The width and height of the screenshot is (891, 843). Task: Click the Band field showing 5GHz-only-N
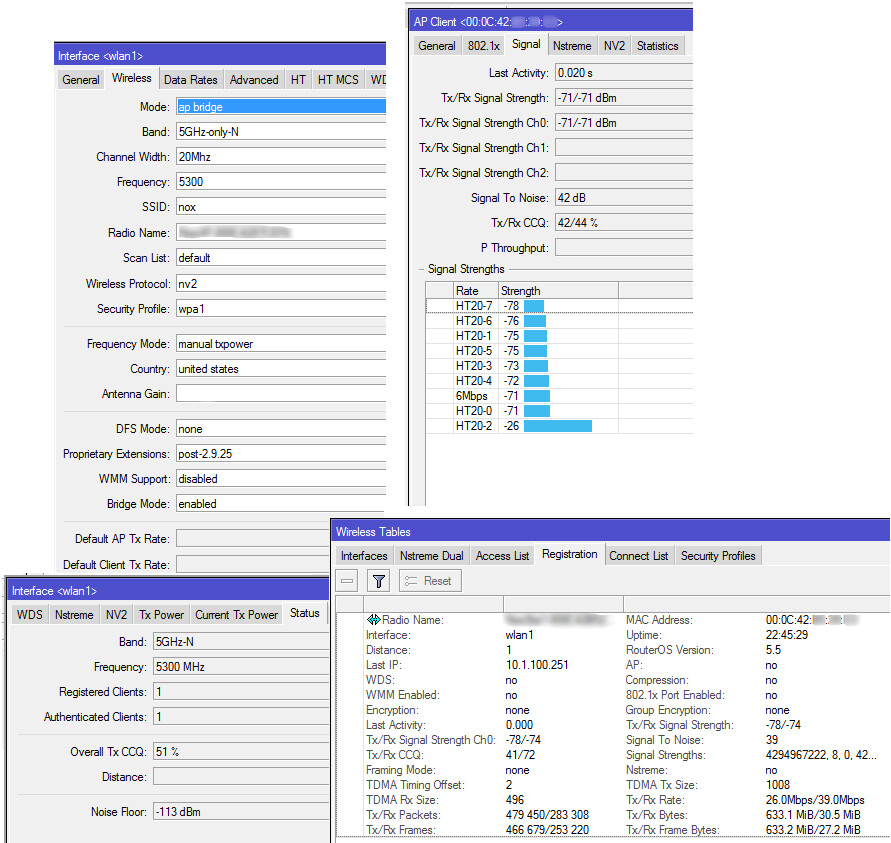pos(281,132)
